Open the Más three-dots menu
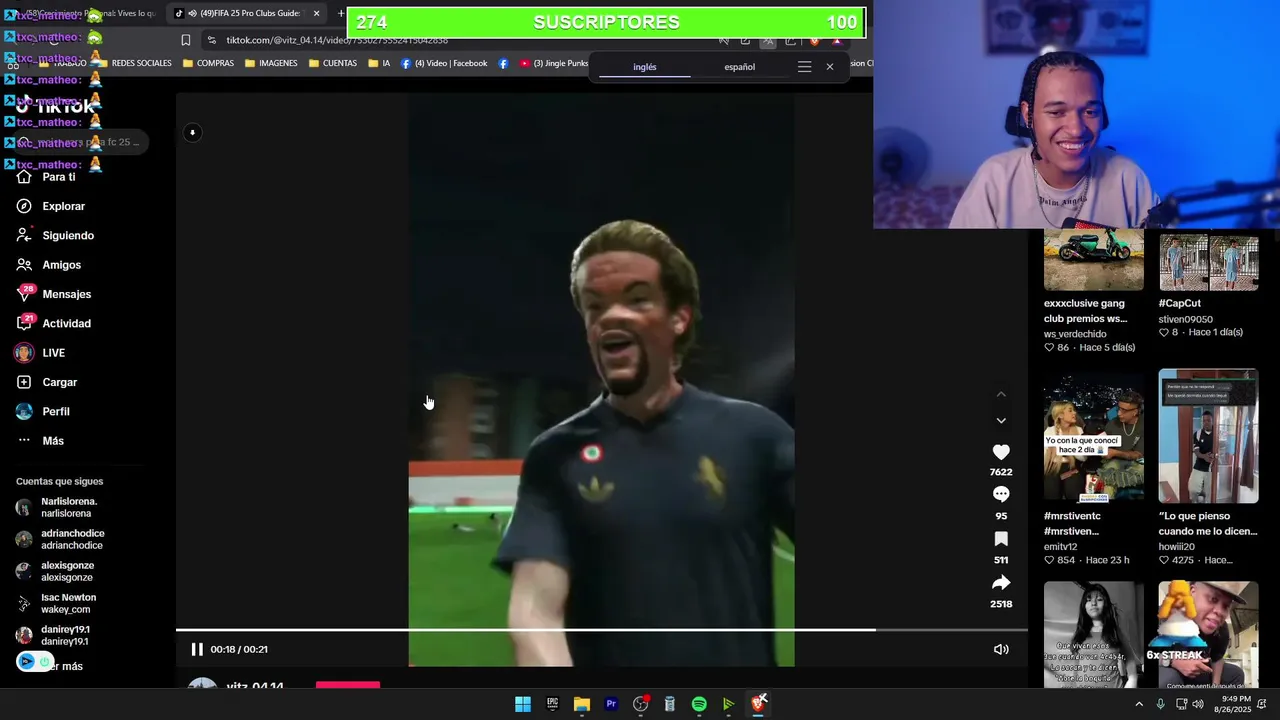Screen dimensions: 1280x720 point(24,441)
